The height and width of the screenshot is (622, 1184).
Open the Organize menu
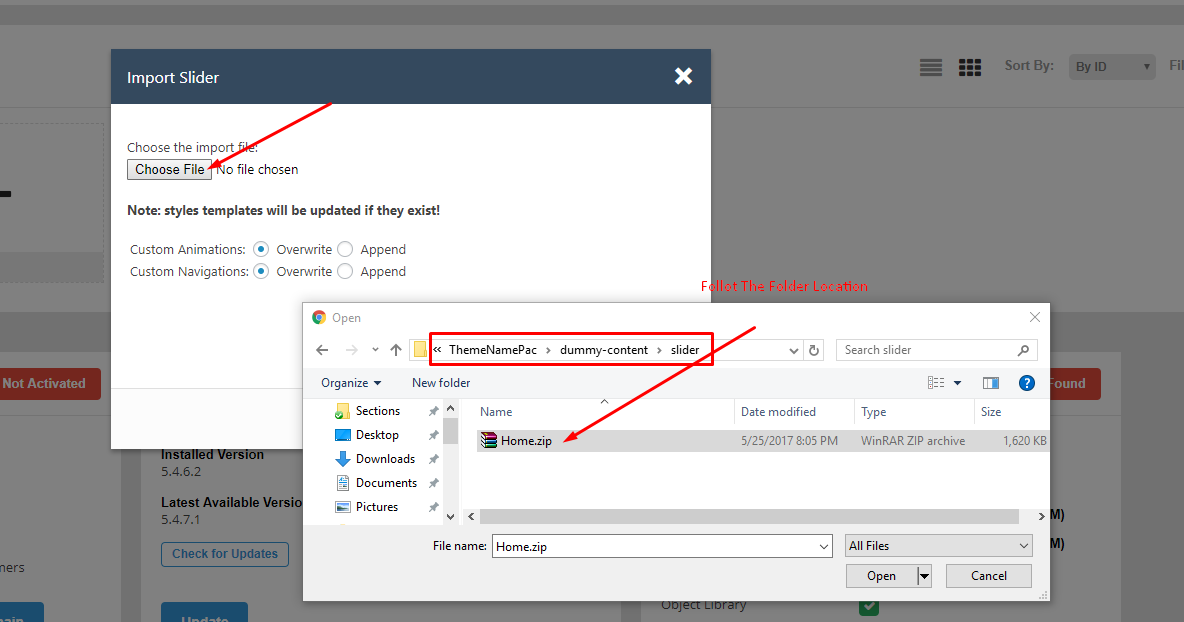coord(351,383)
